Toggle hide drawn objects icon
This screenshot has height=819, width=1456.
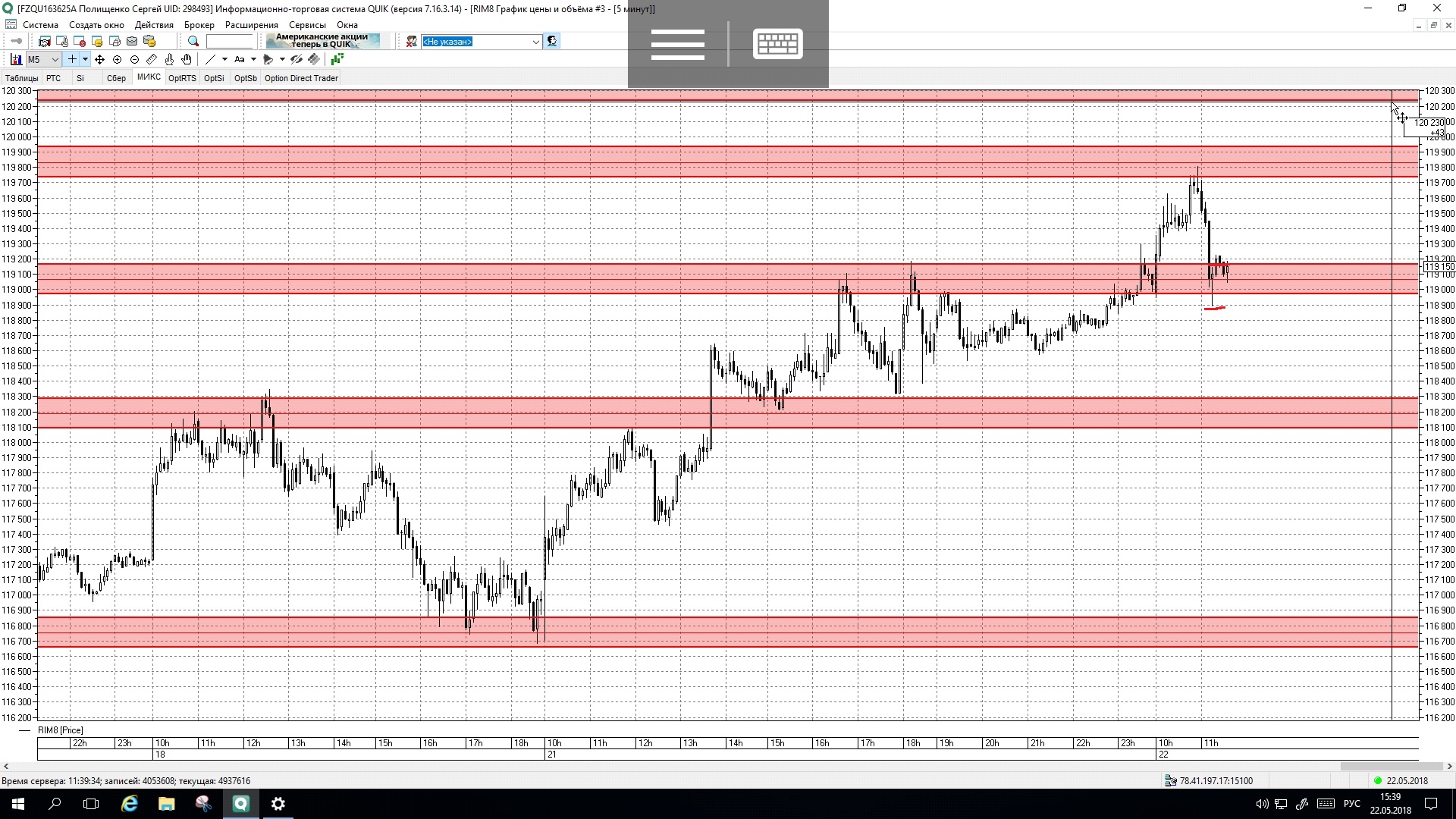pos(297,59)
